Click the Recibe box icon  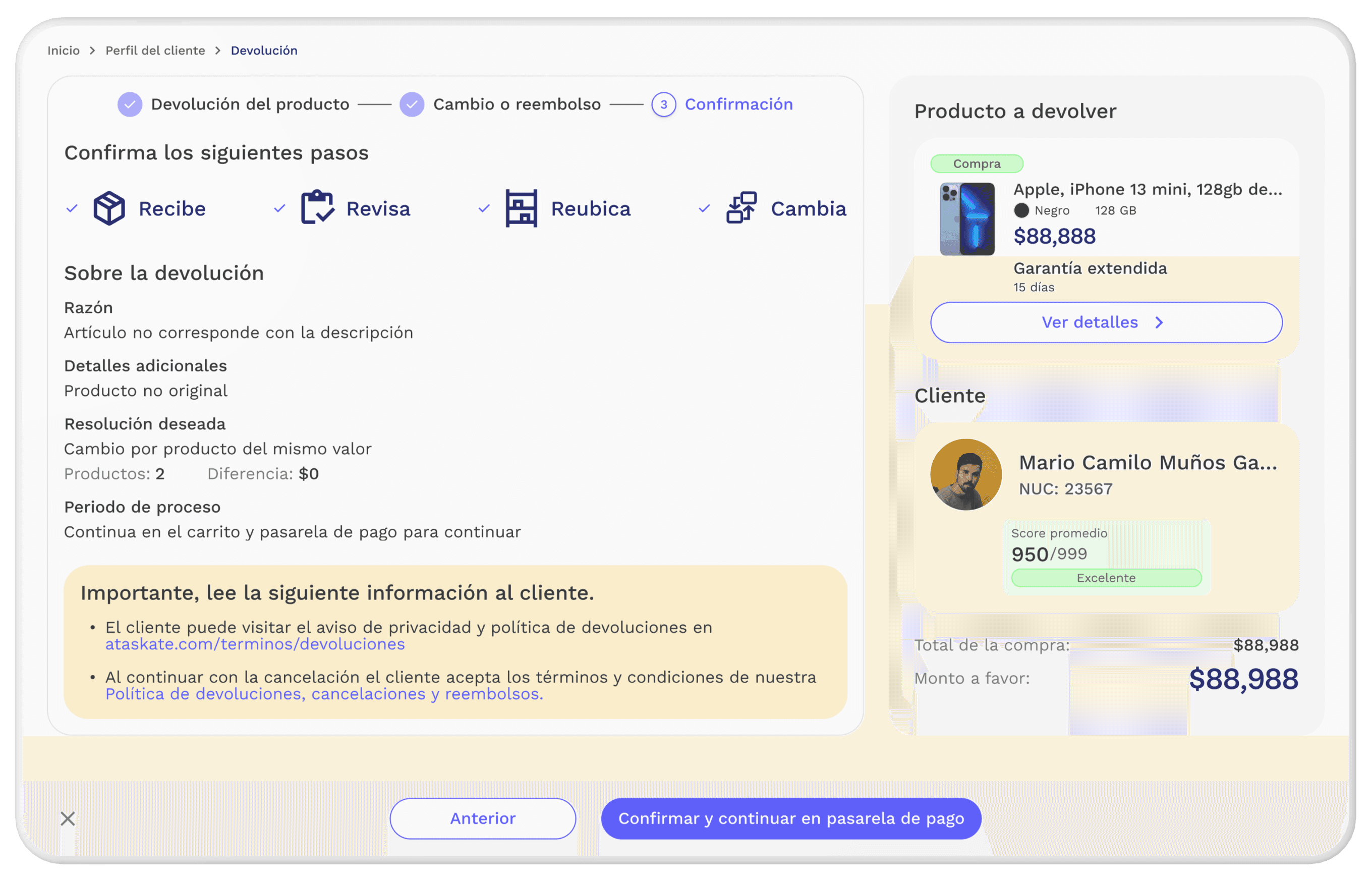pos(109,208)
